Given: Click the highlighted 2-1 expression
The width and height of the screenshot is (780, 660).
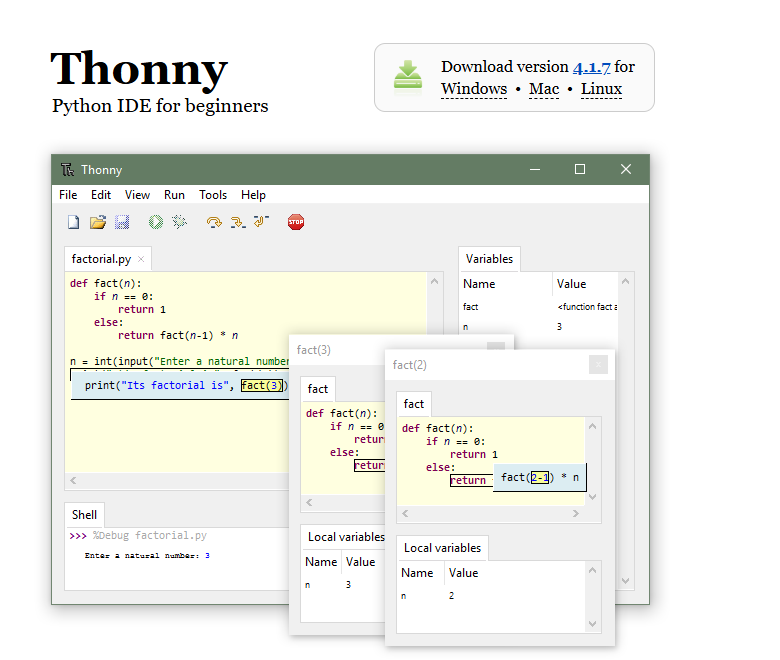Looking at the screenshot, I should [x=540, y=478].
